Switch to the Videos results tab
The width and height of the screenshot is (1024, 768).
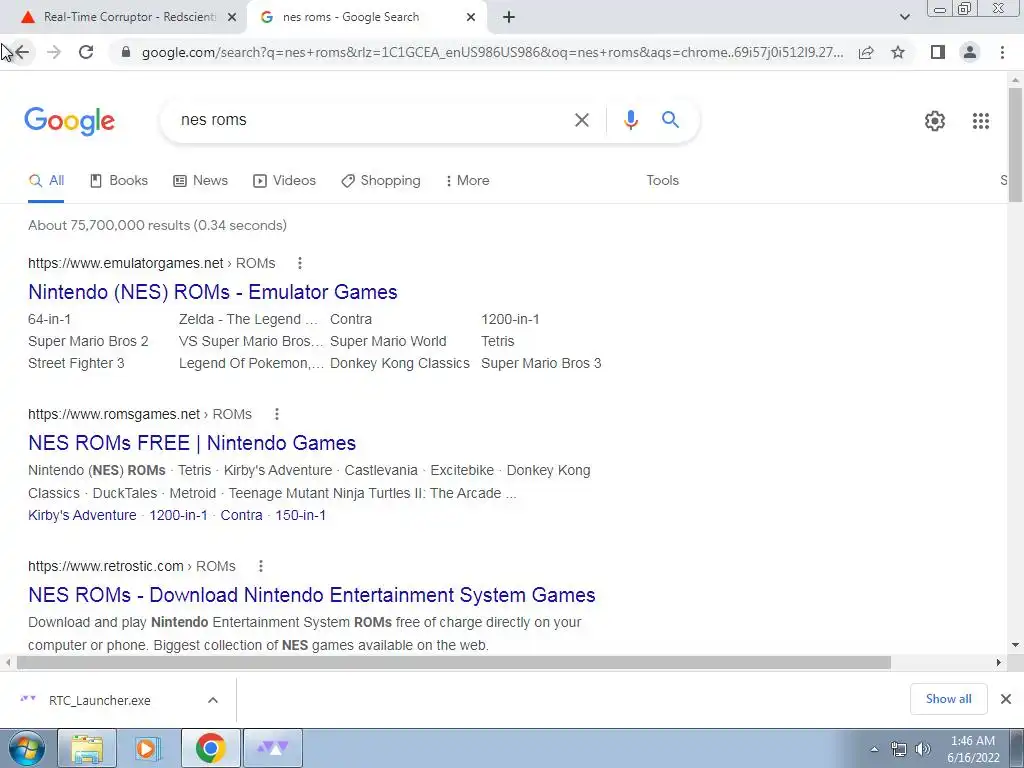tap(284, 181)
